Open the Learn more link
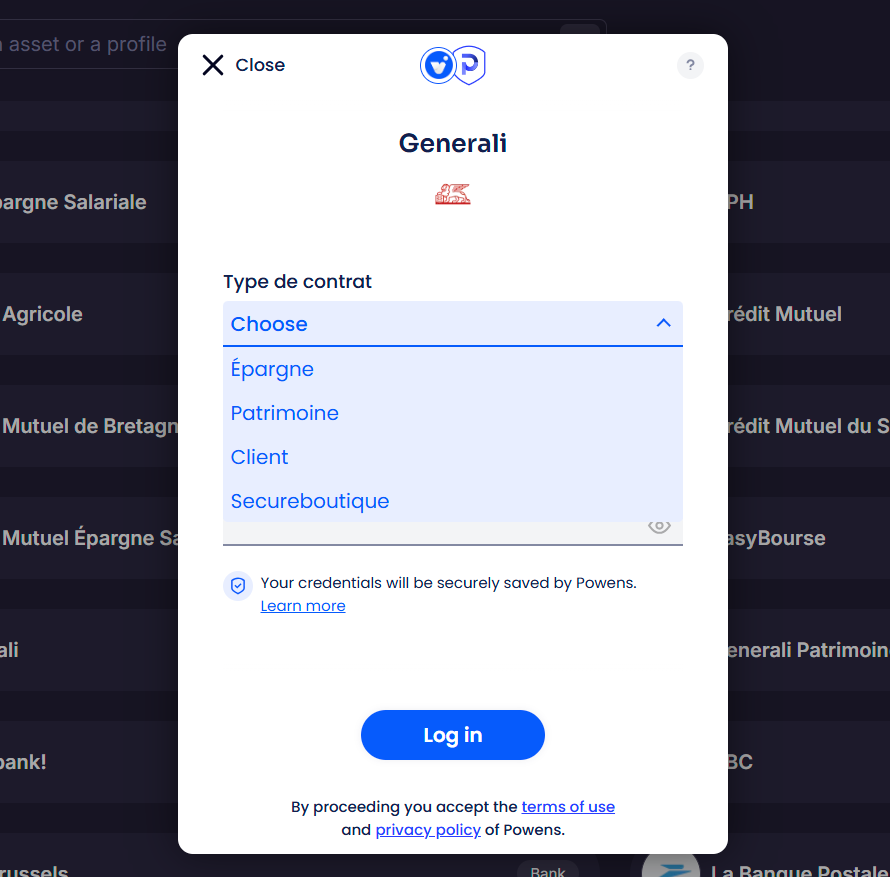This screenshot has width=890, height=877. 303,606
